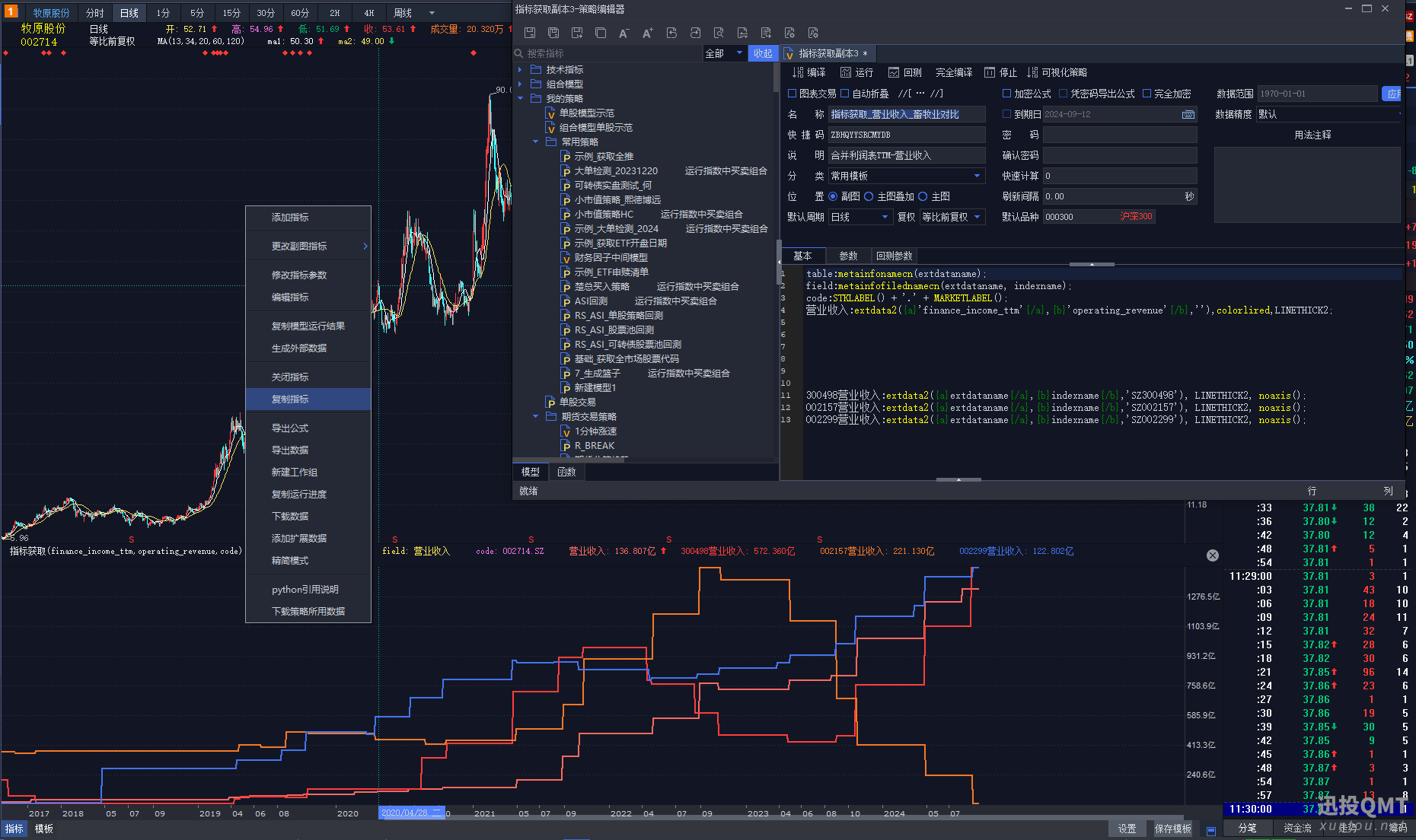Click the save icon in strategy editor toolbar
This screenshot has height=840, width=1416.
click(530, 33)
